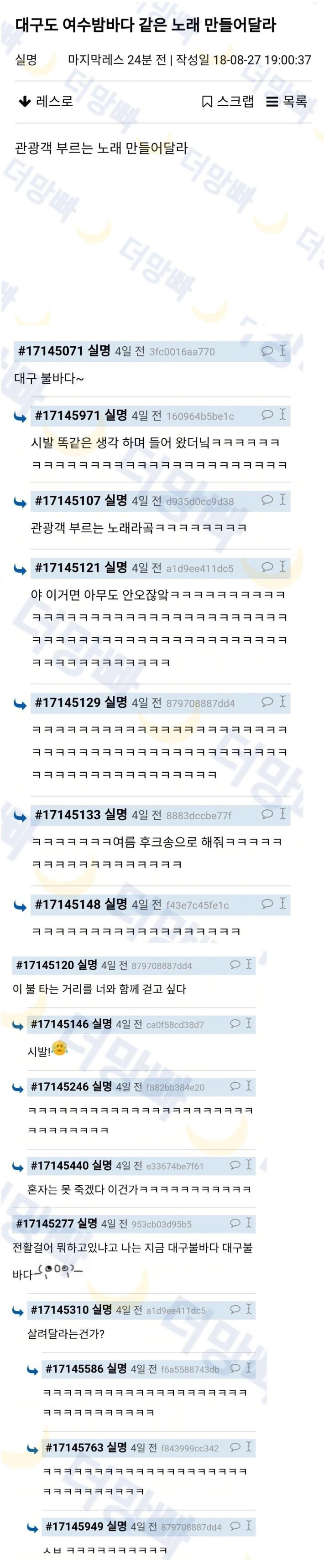Text-cursor icon beside comment #17145133
The image size is (324, 1568).
[282, 814]
